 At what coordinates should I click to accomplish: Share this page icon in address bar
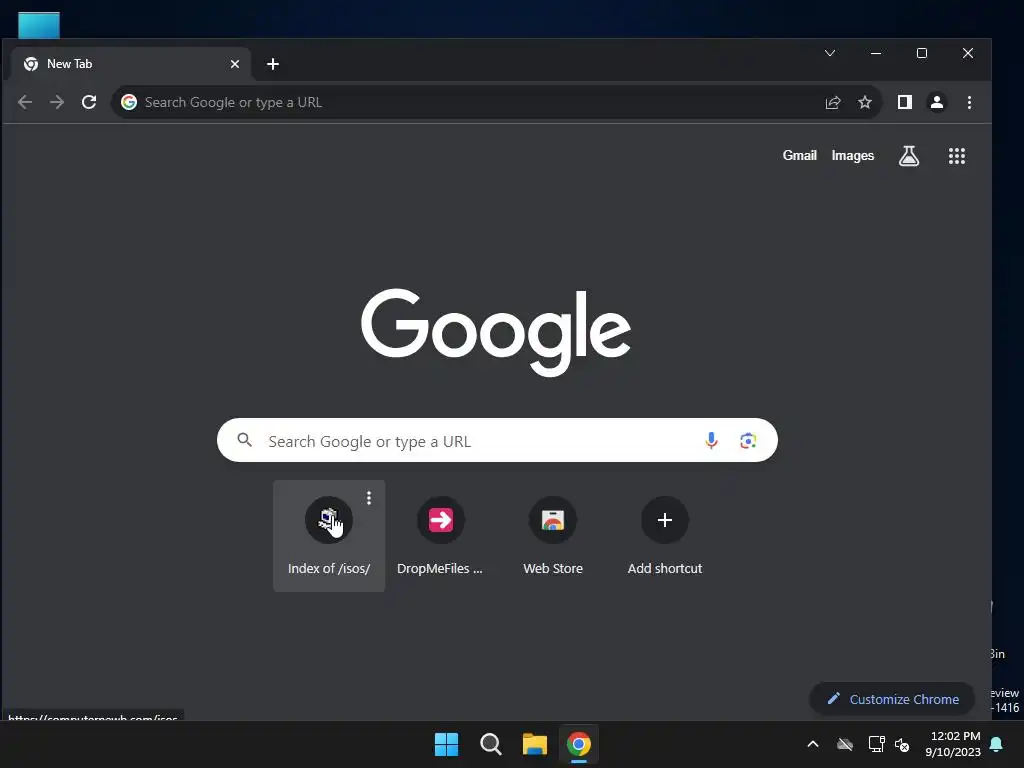click(833, 103)
